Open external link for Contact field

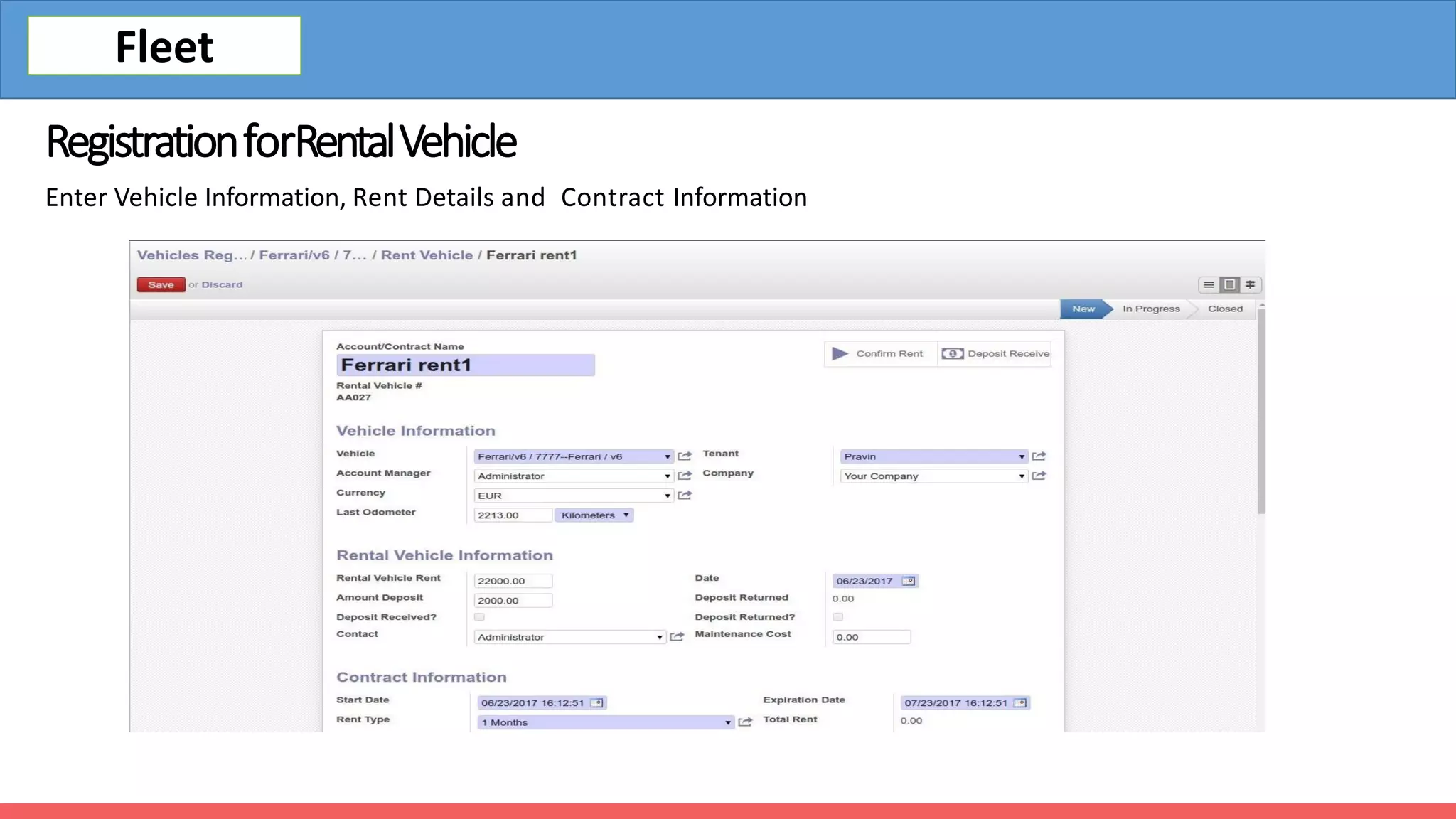point(677,637)
